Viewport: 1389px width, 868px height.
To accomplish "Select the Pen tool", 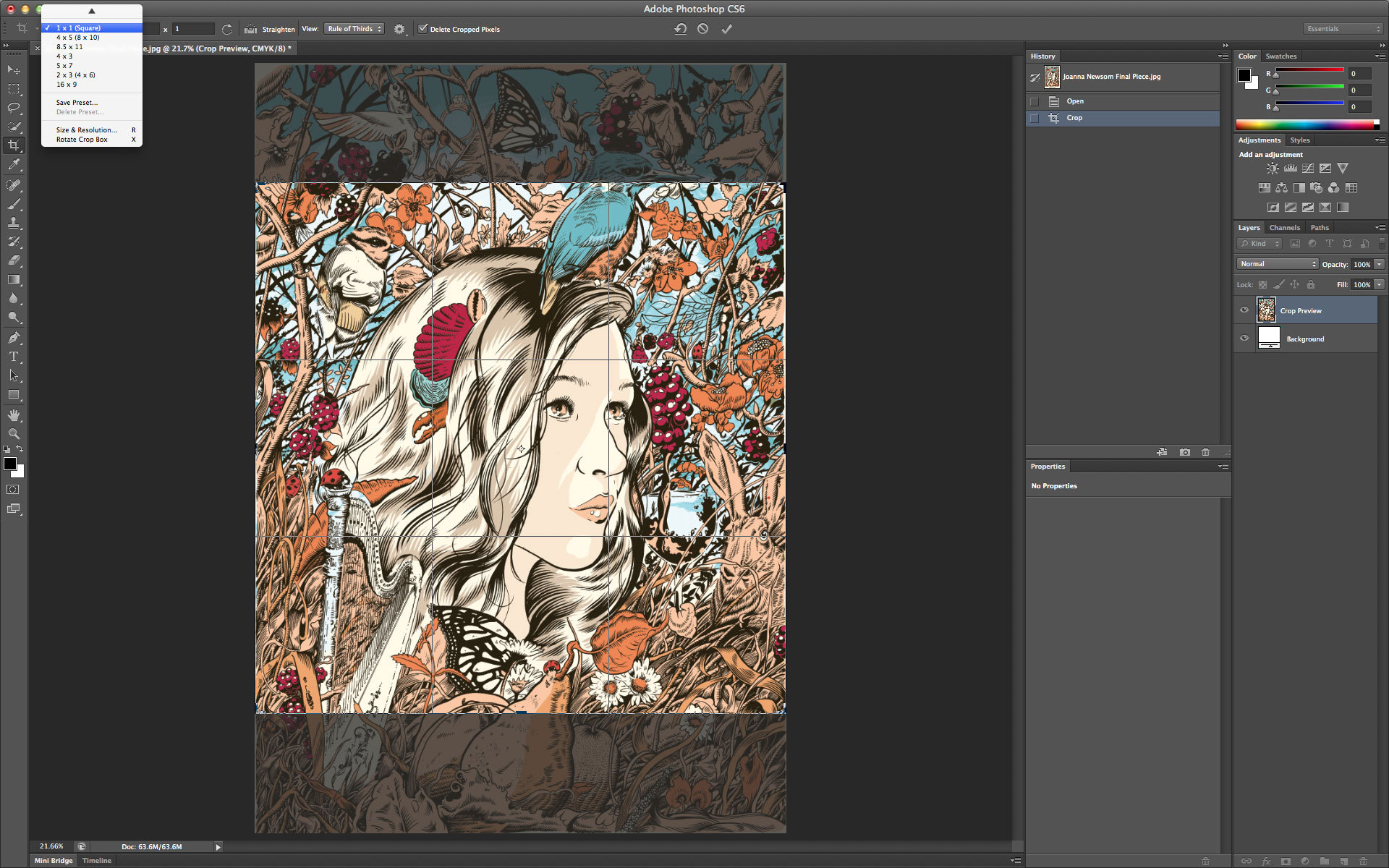I will click(14, 338).
